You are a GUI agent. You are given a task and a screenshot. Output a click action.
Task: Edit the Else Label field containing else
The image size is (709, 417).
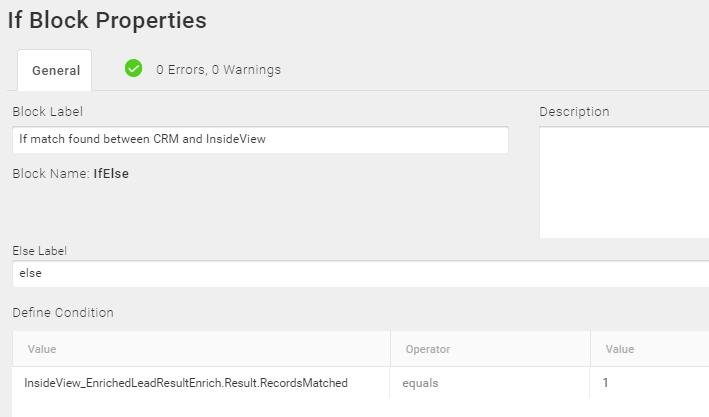361,274
